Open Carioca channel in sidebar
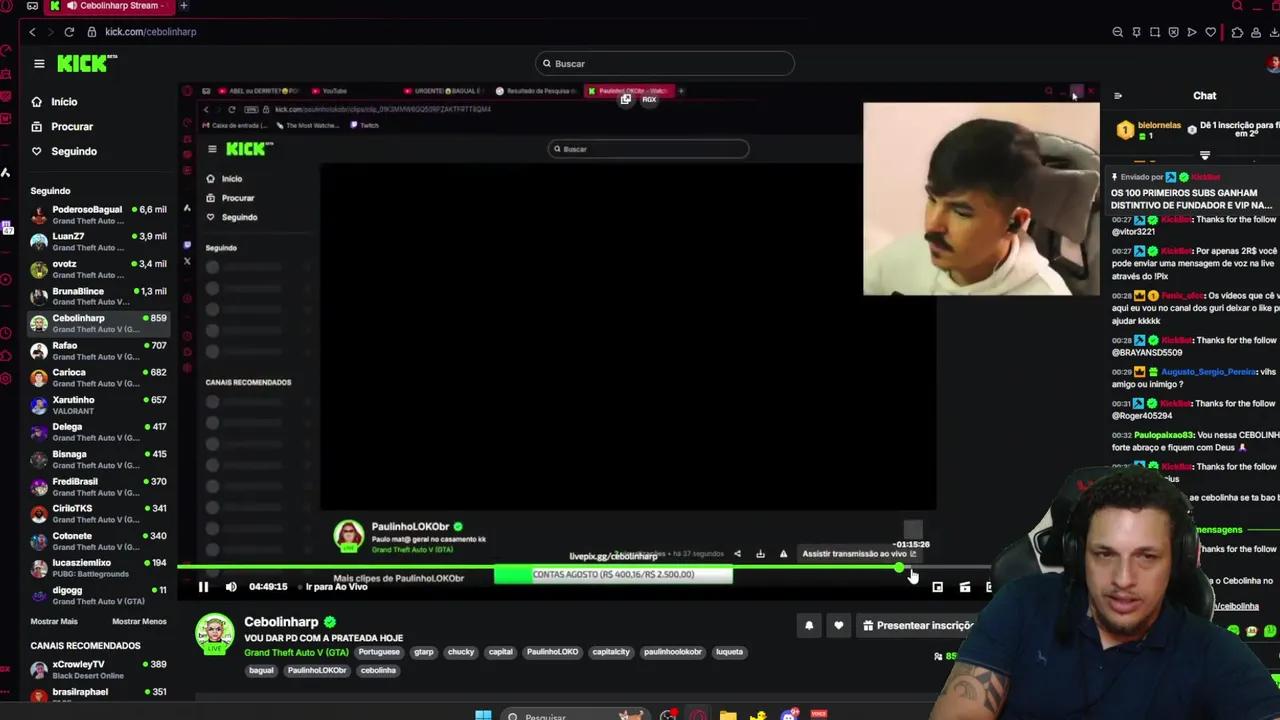This screenshot has height=720, width=1280. point(98,378)
